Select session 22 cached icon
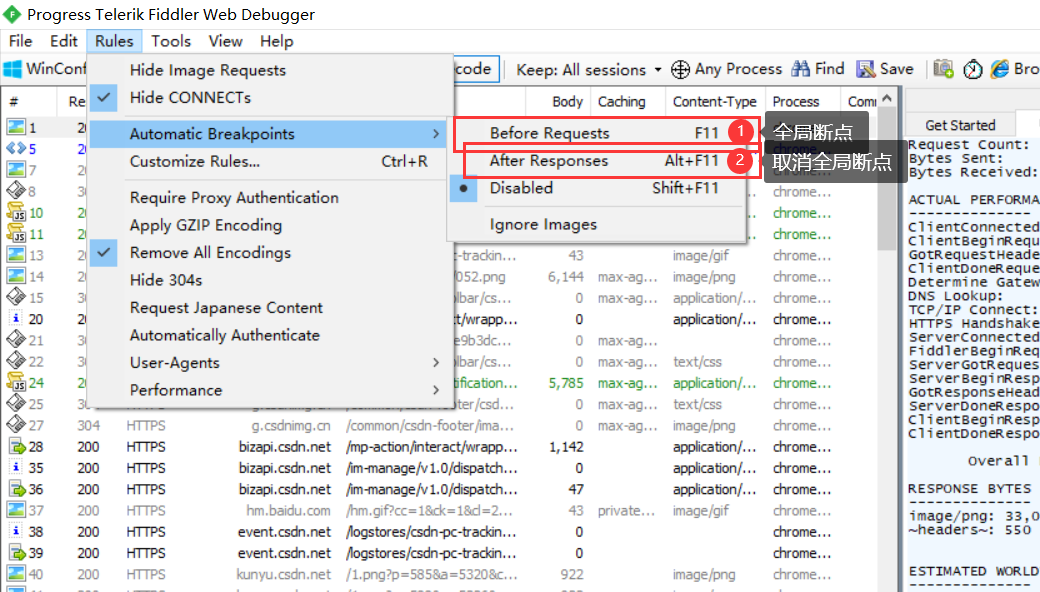The width and height of the screenshot is (1040, 592). point(16,361)
